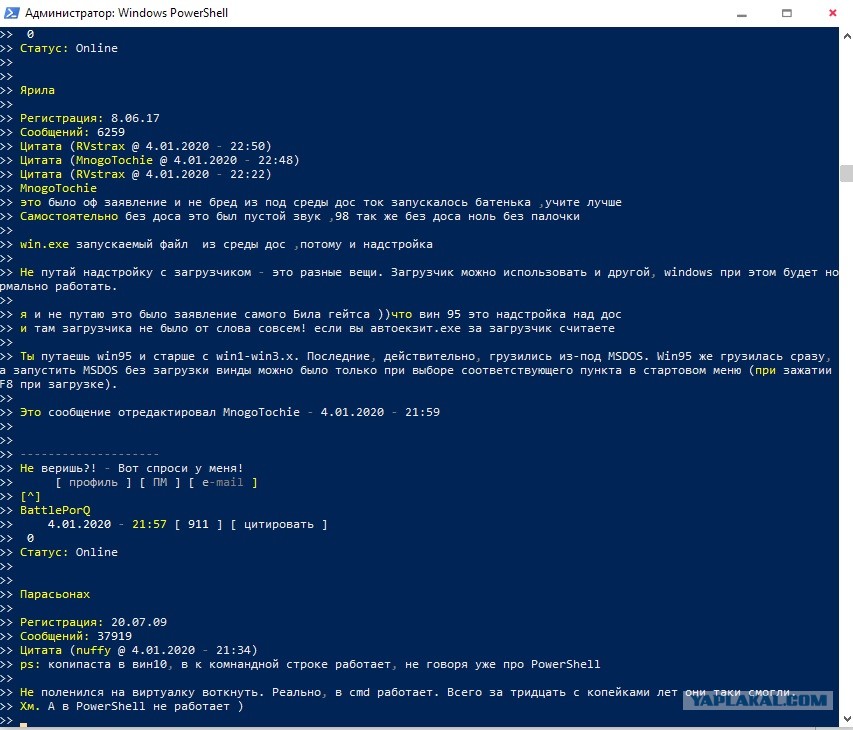The width and height of the screenshot is (853, 730).
Task: Click the line about 'Била гейтса'
Action: [x=320, y=314]
